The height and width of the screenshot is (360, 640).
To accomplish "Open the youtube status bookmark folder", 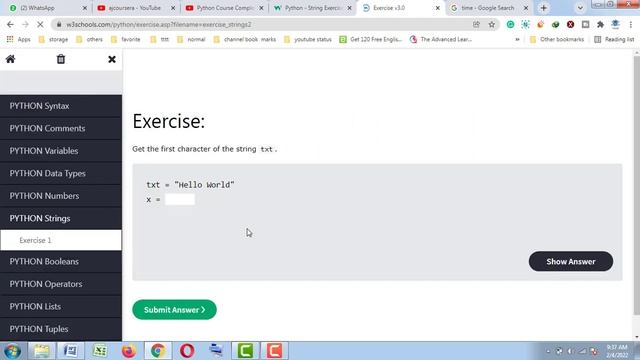I will click(308, 40).
